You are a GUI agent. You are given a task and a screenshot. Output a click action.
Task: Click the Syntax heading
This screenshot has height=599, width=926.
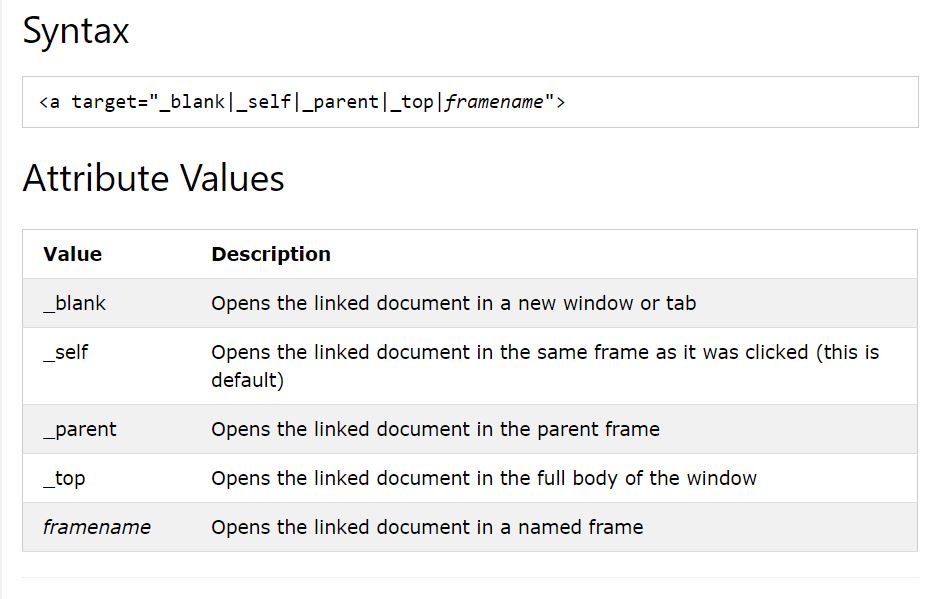coord(76,31)
